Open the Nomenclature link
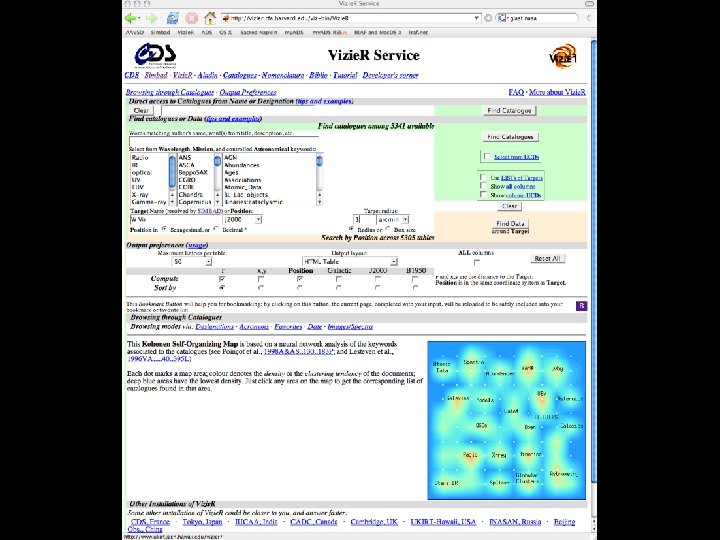 (283, 75)
